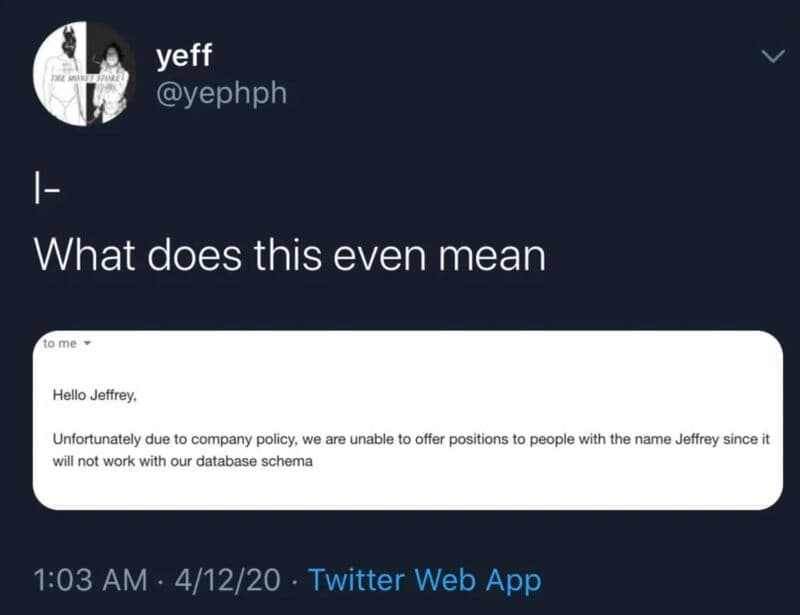
Task: Click the 4/12/20 date
Action: (228, 580)
